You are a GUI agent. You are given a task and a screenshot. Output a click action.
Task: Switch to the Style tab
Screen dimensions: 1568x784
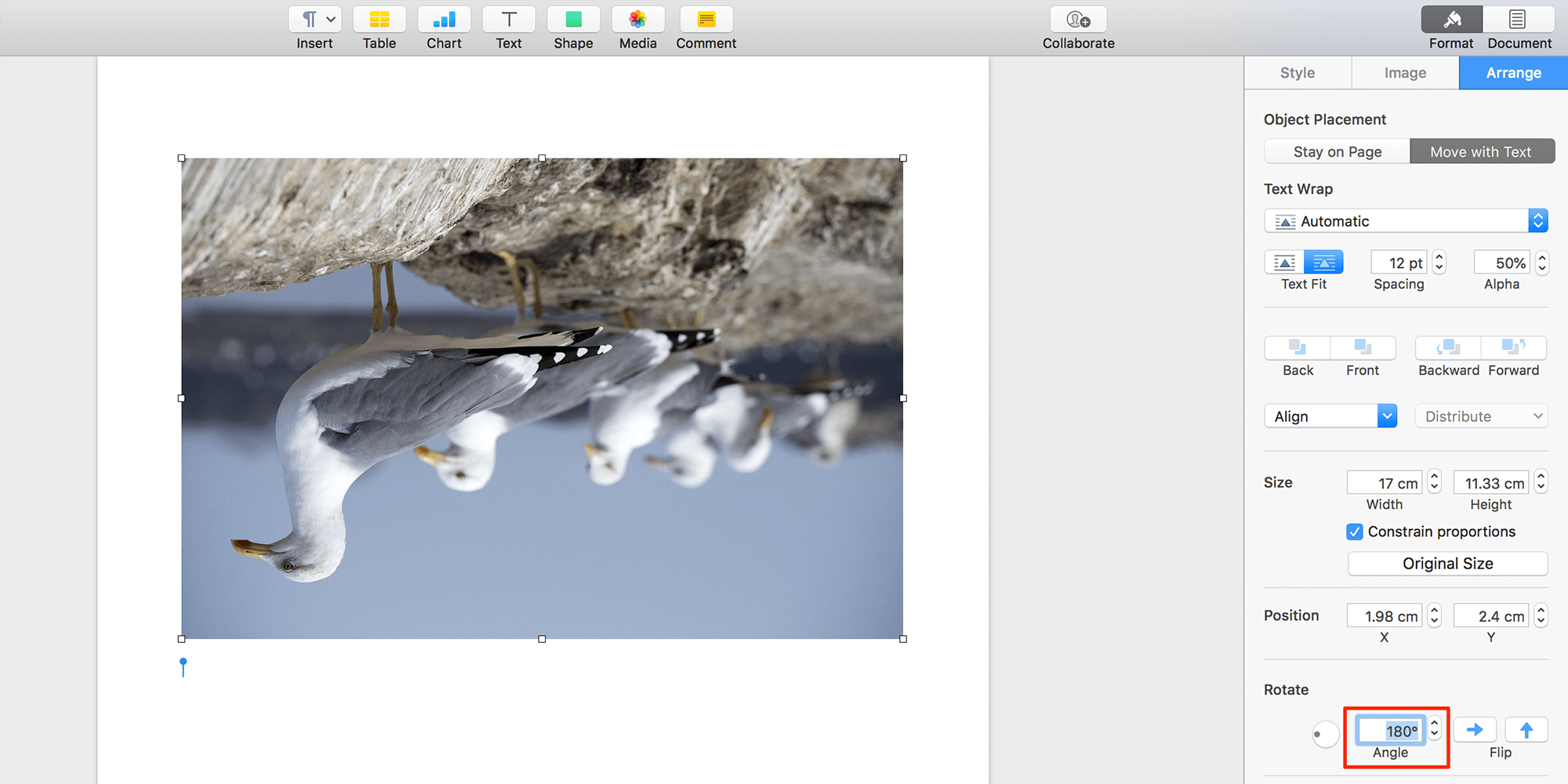coord(1298,72)
